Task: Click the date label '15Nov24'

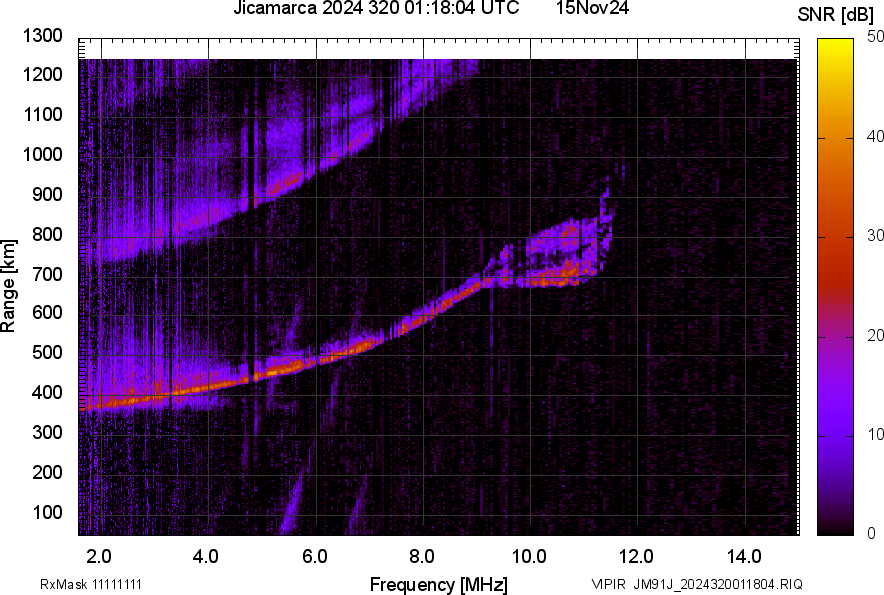Action: (x=592, y=8)
